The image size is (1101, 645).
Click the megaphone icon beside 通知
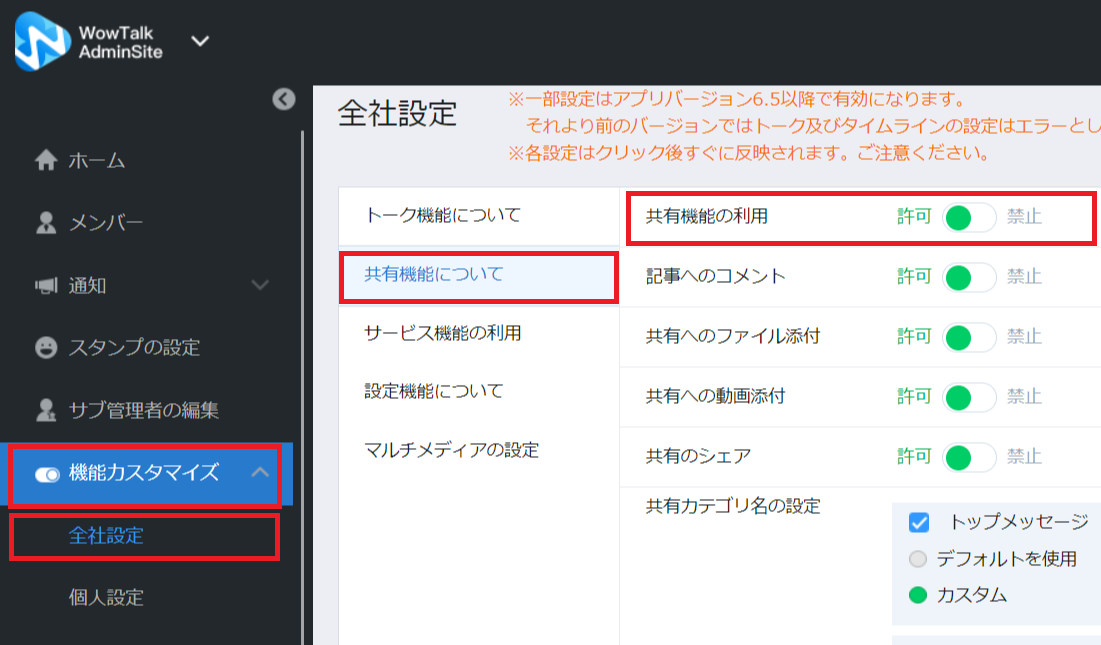pos(46,286)
